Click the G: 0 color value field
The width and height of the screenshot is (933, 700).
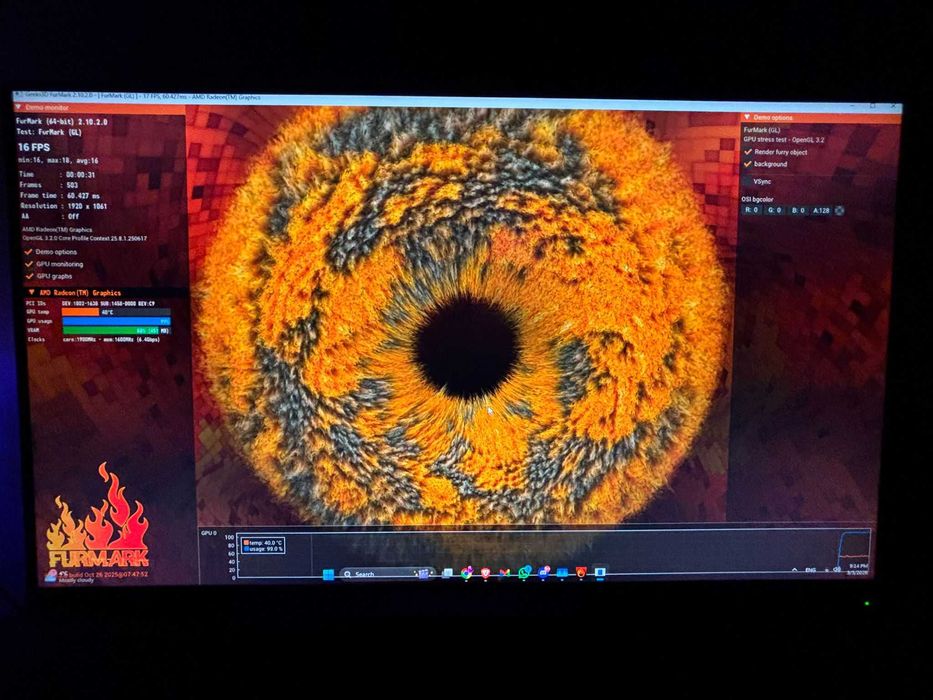[x=774, y=210]
